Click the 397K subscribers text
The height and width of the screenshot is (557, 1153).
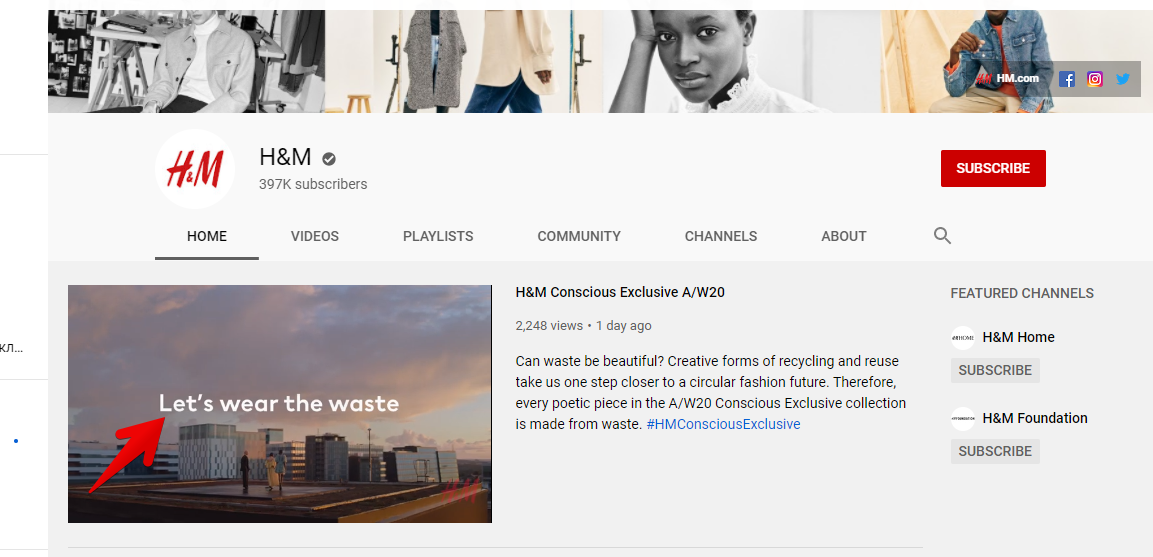[313, 184]
